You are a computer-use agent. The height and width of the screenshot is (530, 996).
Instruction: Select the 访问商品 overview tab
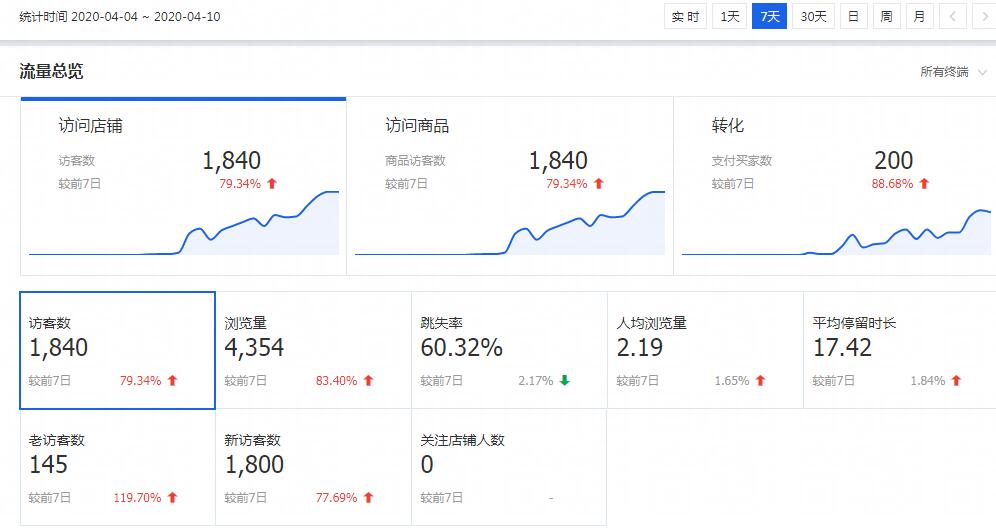tap(509, 186)
